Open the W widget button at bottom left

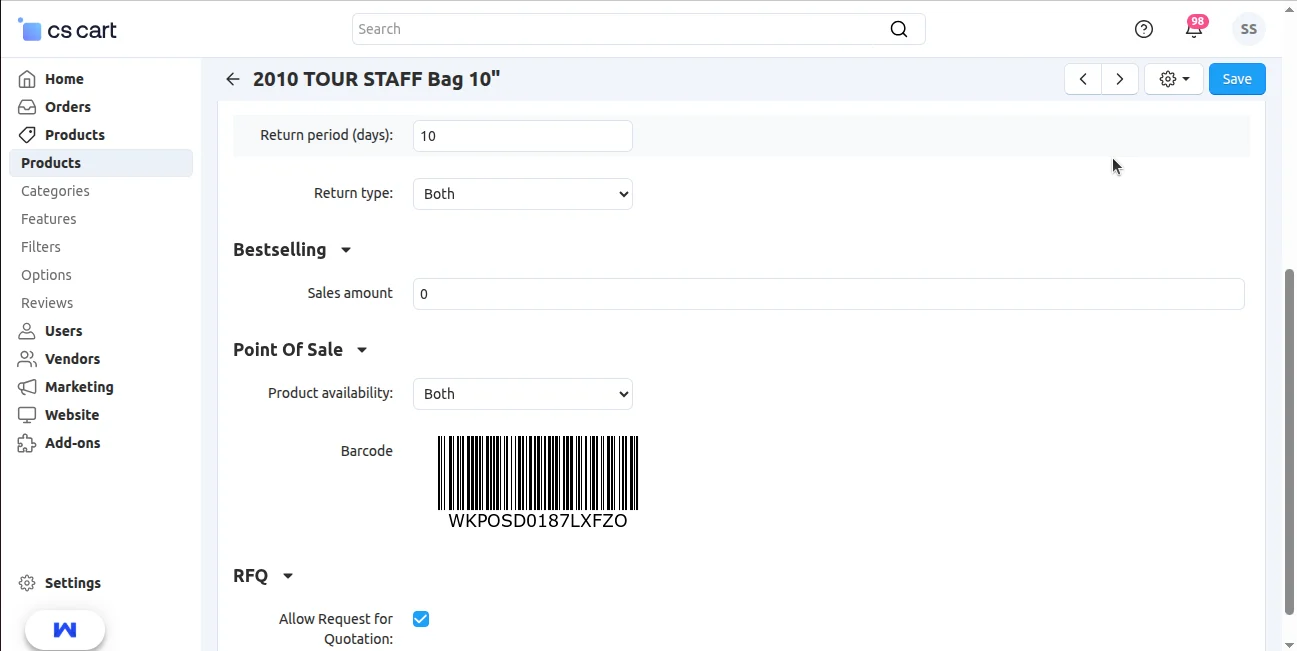(65, 630)
